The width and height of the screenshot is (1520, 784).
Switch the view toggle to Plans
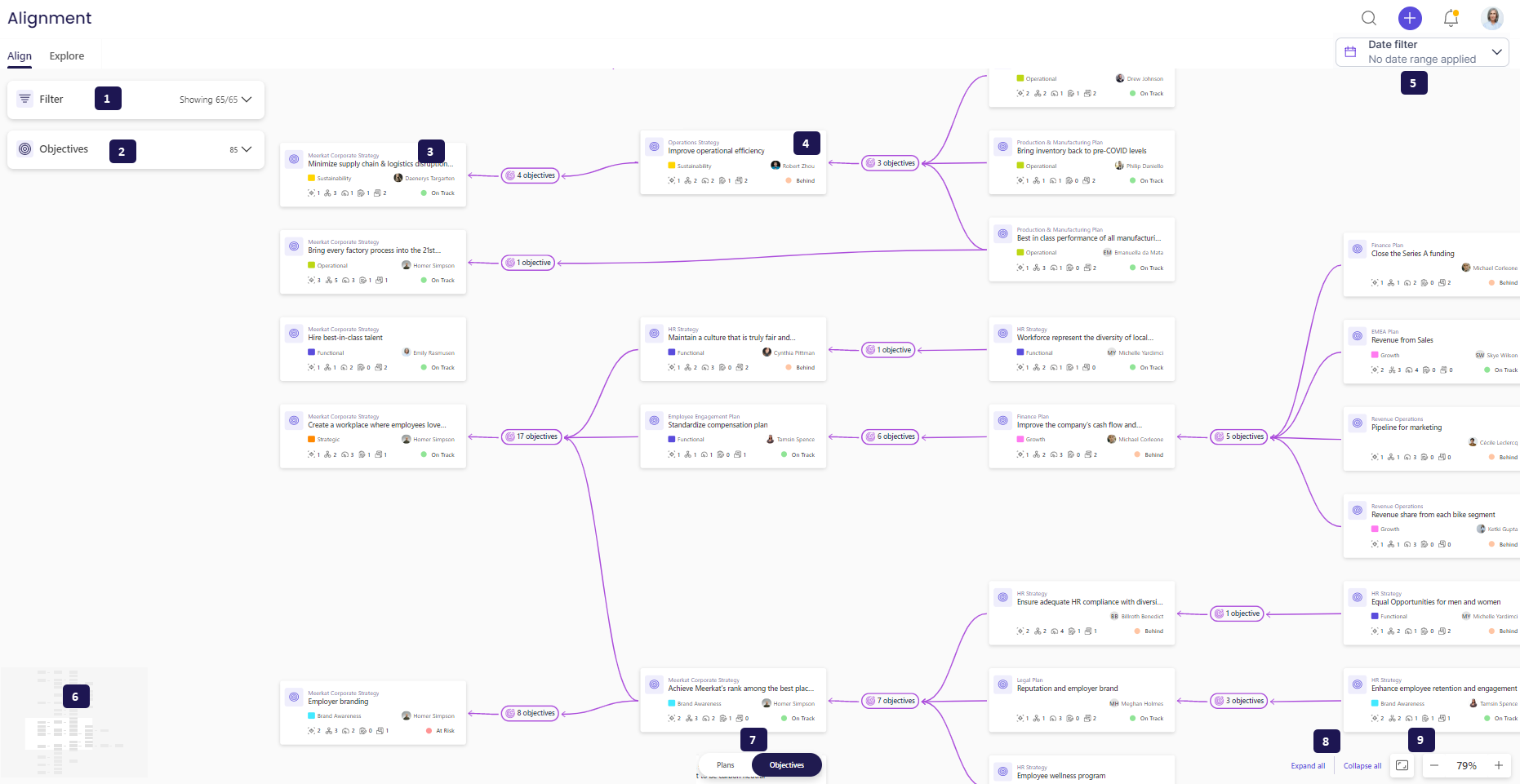point(725,765)
